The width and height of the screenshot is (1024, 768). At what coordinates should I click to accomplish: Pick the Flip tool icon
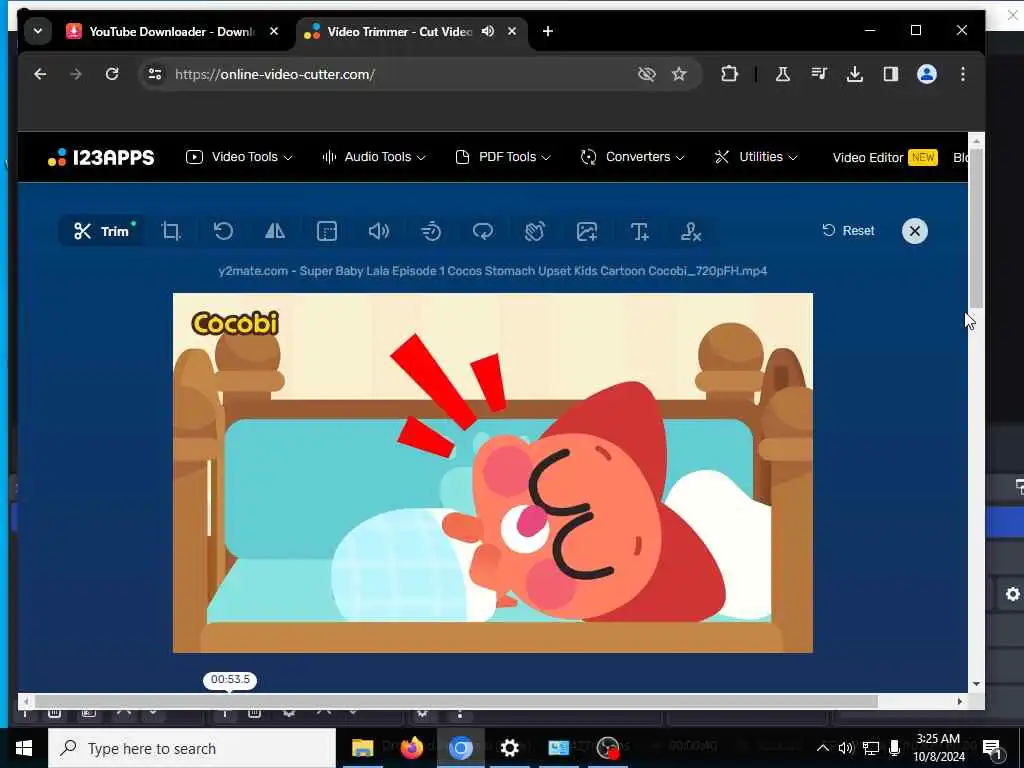click(275, 231)
